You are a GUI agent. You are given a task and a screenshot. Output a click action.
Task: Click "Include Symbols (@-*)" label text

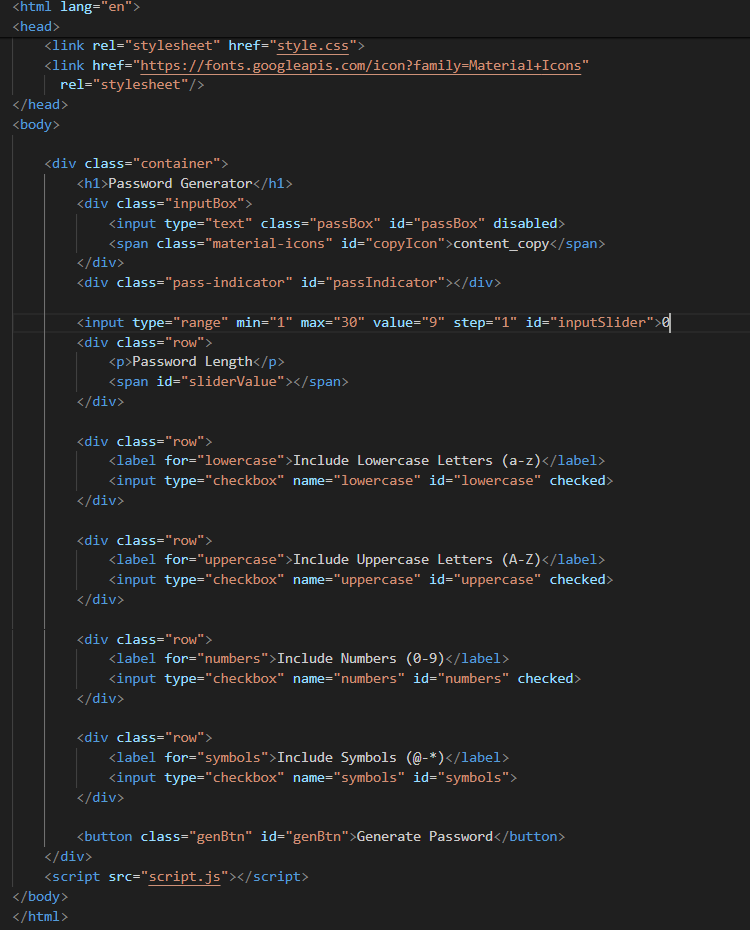coord(360,758)
